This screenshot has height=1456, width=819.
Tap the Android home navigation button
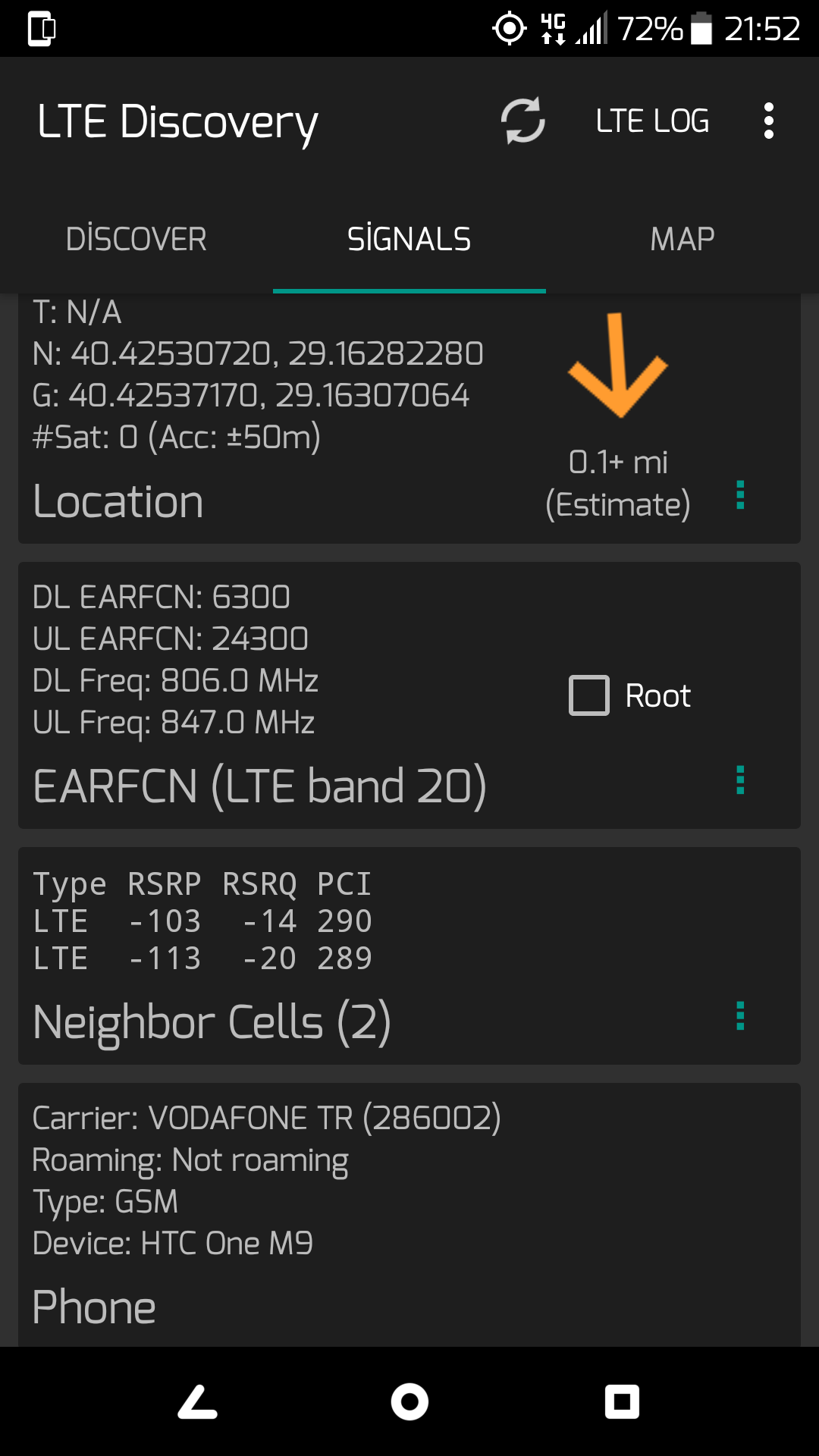[x=409, y=1401]
